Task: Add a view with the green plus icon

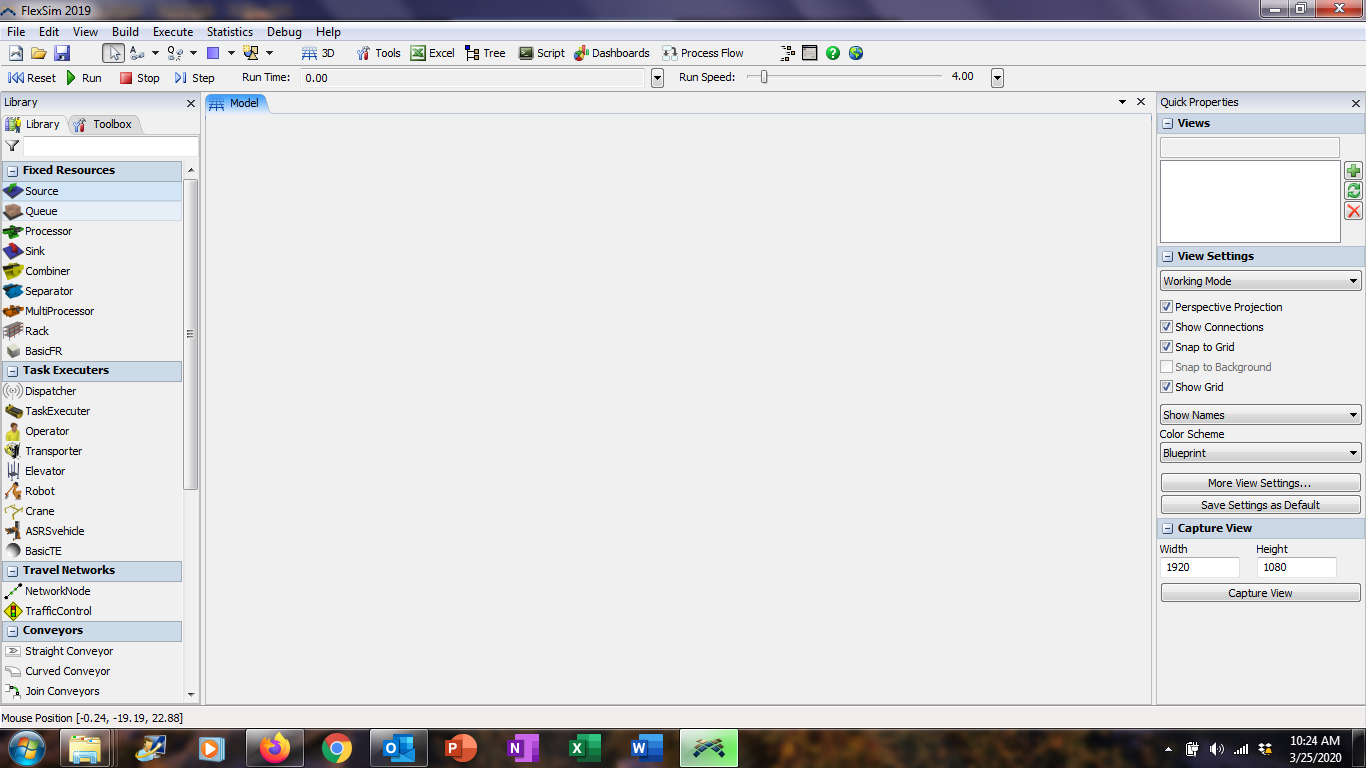Action: pos(1353,171)
